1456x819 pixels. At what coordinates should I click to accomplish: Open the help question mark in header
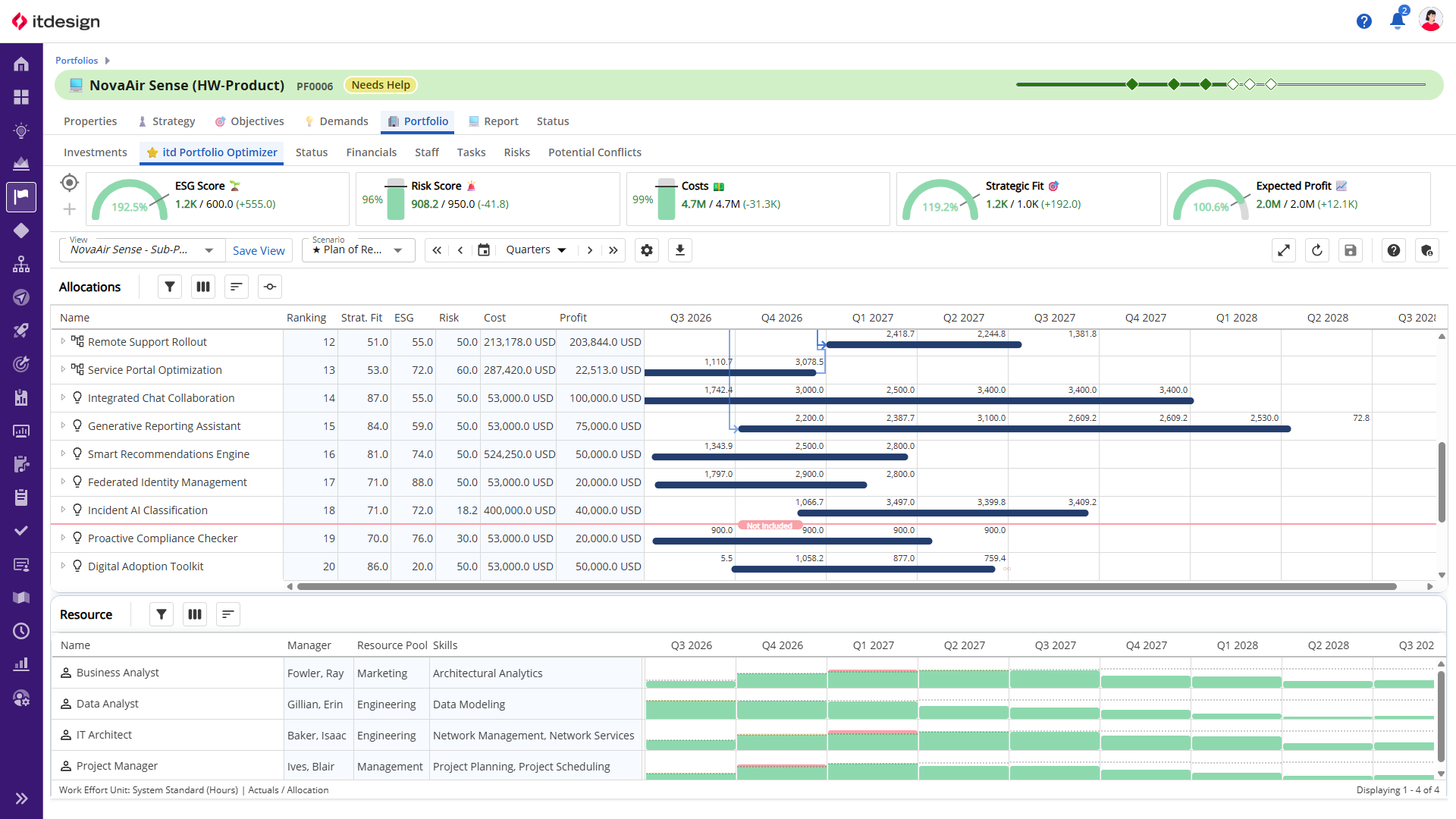tap(1364, 21)
